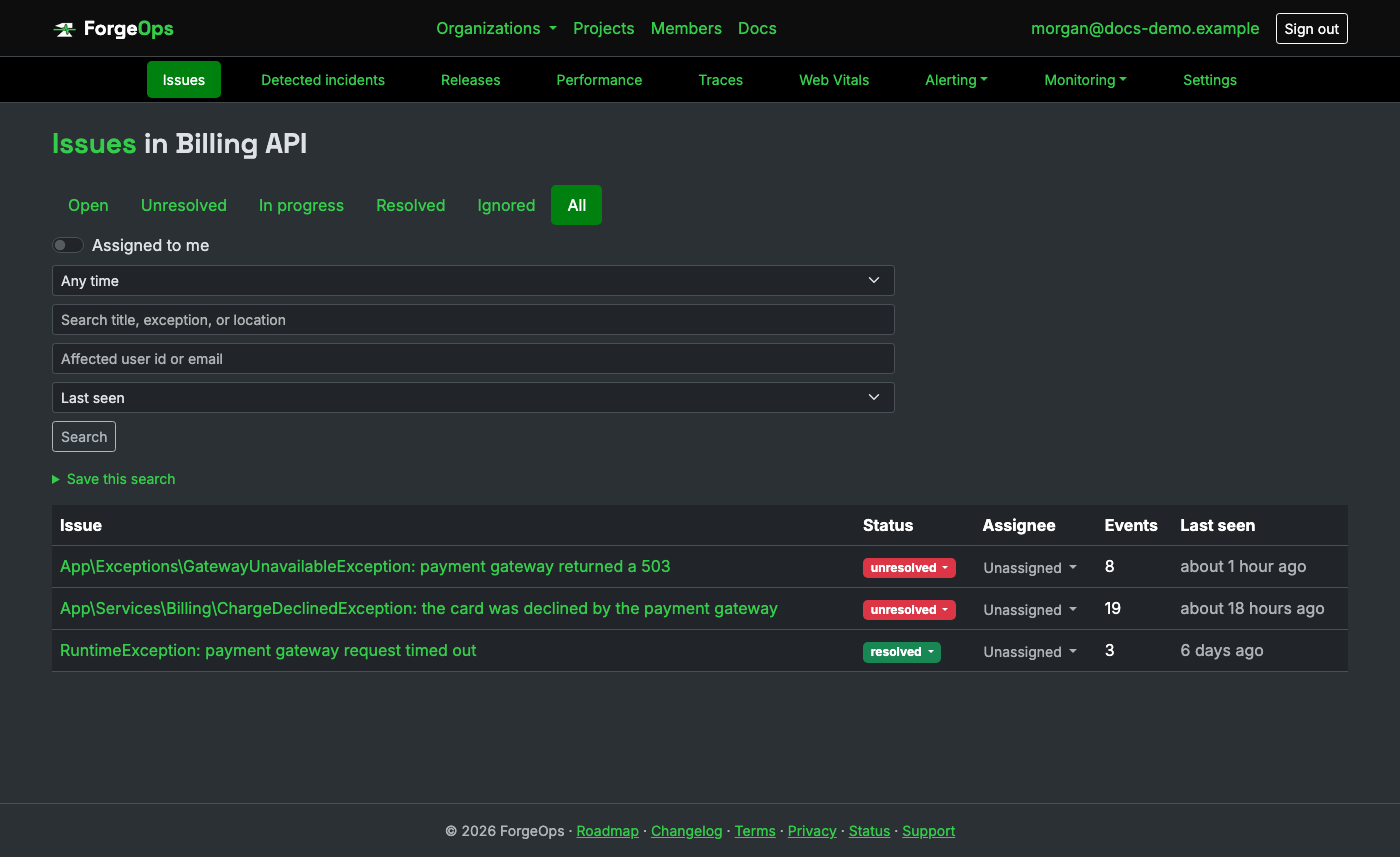Focus the search title, exception, or location field

click(x=473, y=320)
